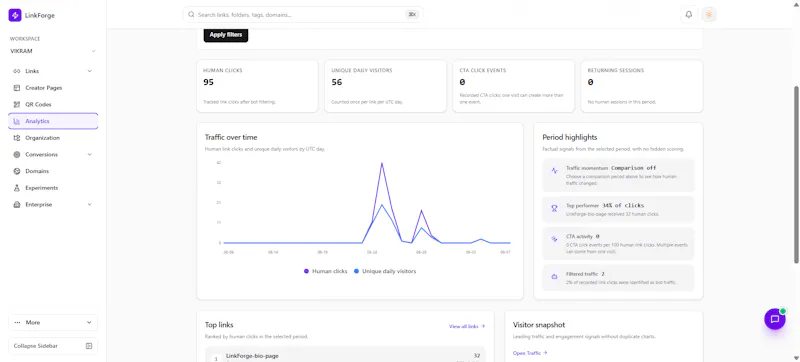Expand the Conversions submenu chevron
This screenshot has width=800, height=362.
(90, 154)
